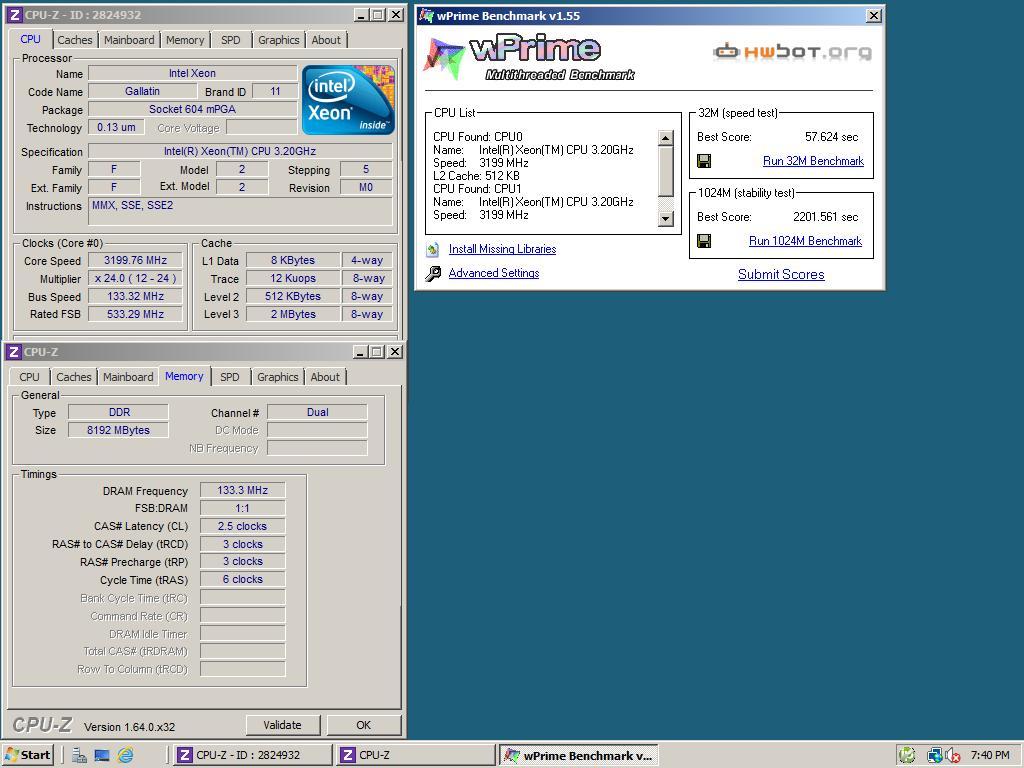Click the muted volume tray icon
This screenshot has width=1024, height=768.
point(952,756)
